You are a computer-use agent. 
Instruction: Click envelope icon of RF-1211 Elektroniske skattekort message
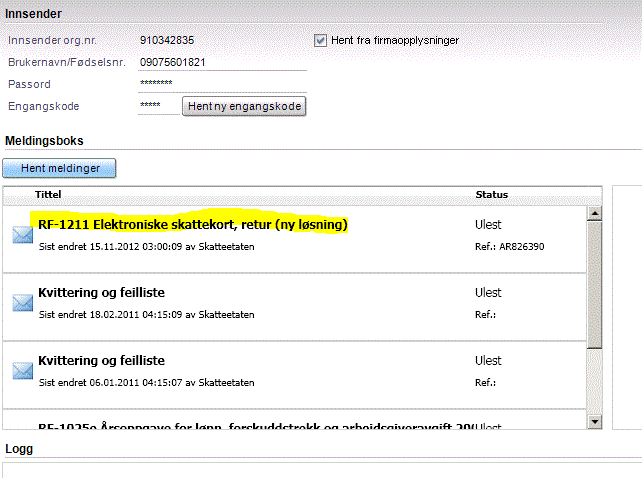23,235
